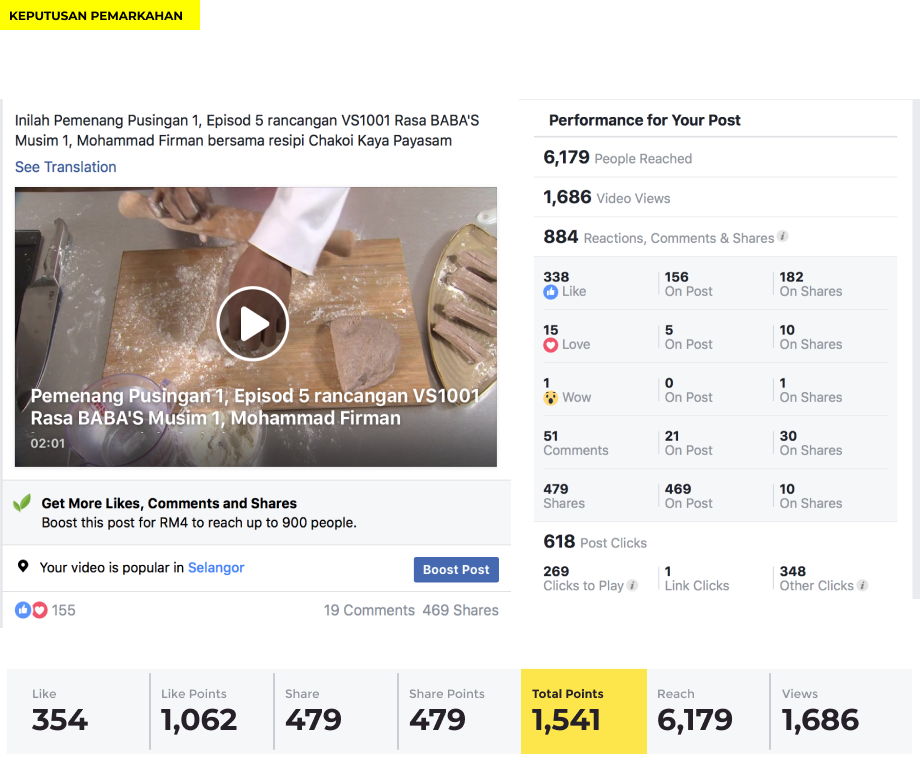Click the green leaf boost suggestion icon

[x=22, y=503]
